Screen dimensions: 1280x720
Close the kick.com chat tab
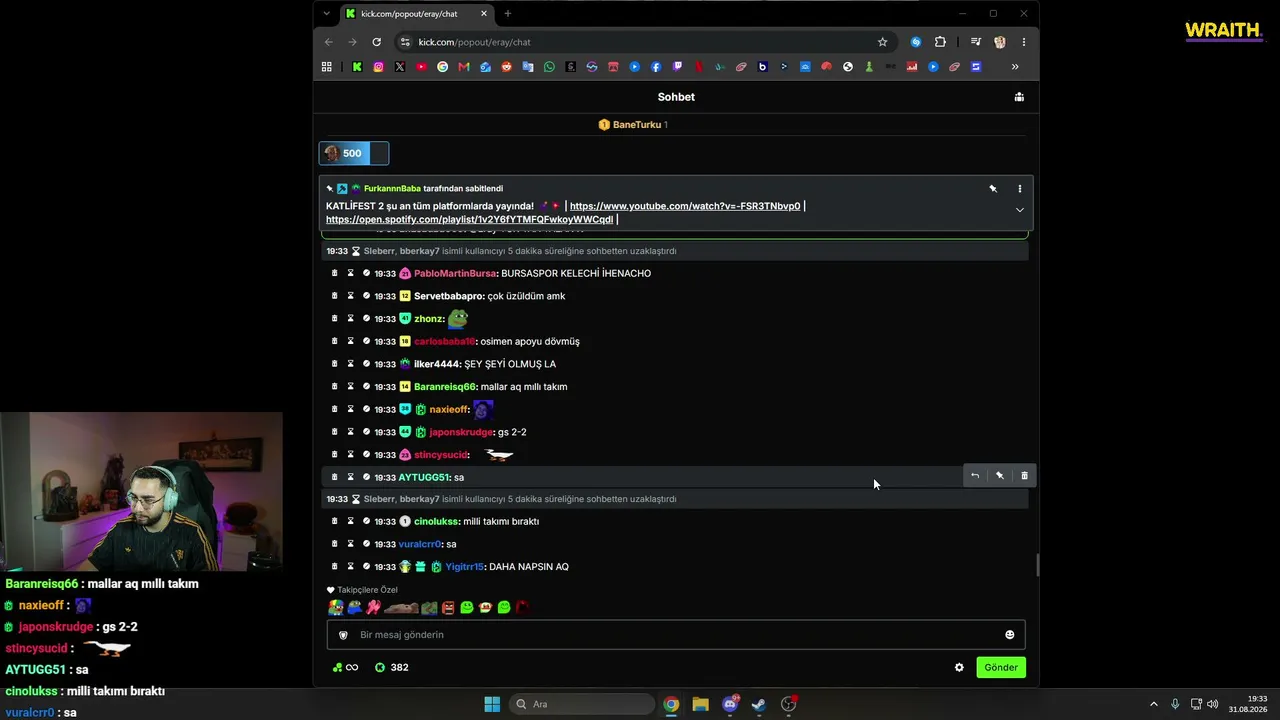point(484,14)
